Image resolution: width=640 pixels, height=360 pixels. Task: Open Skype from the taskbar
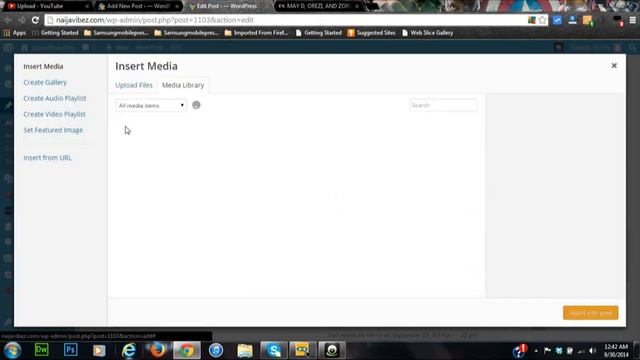[274, 350]
